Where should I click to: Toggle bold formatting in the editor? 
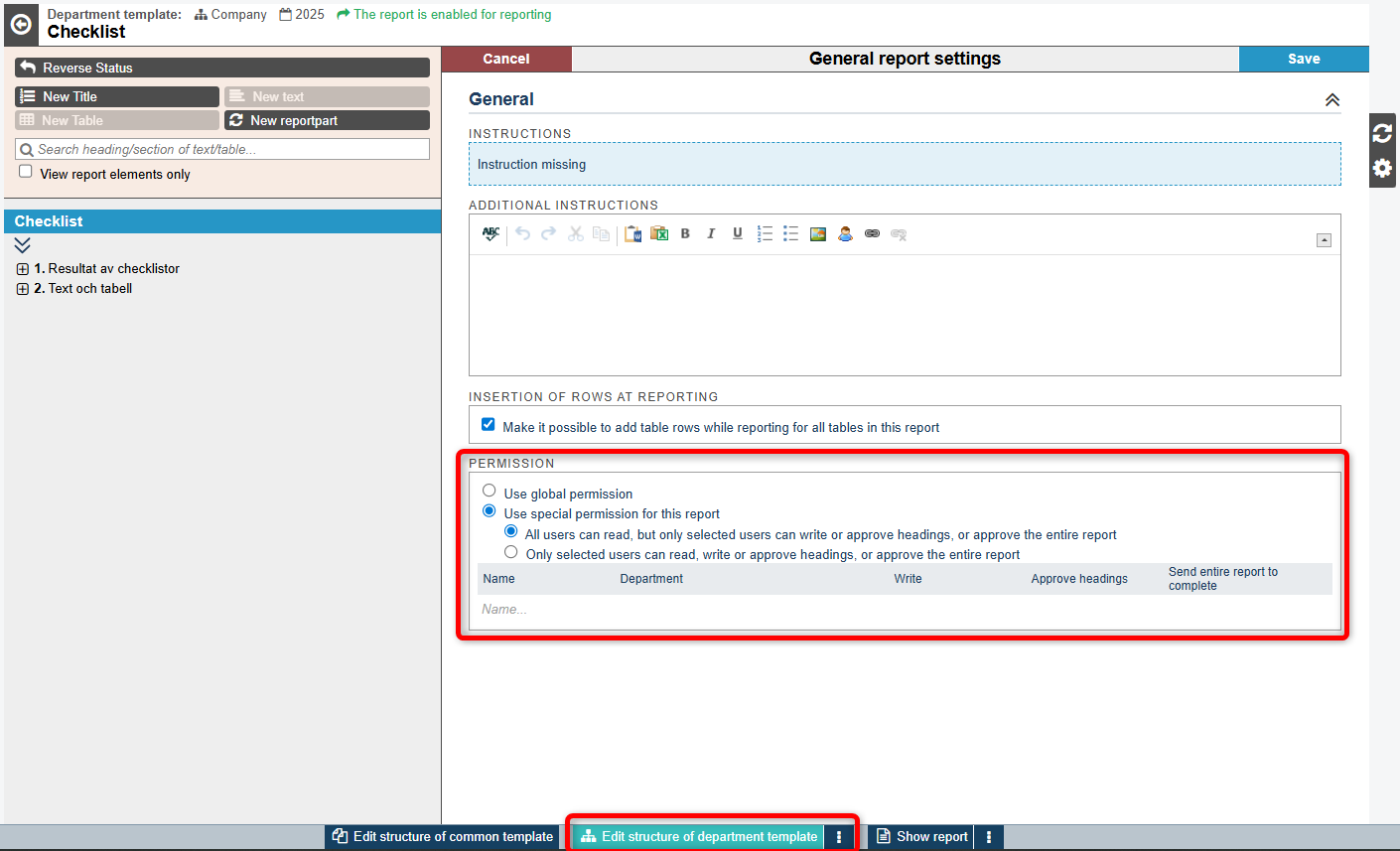685,234
